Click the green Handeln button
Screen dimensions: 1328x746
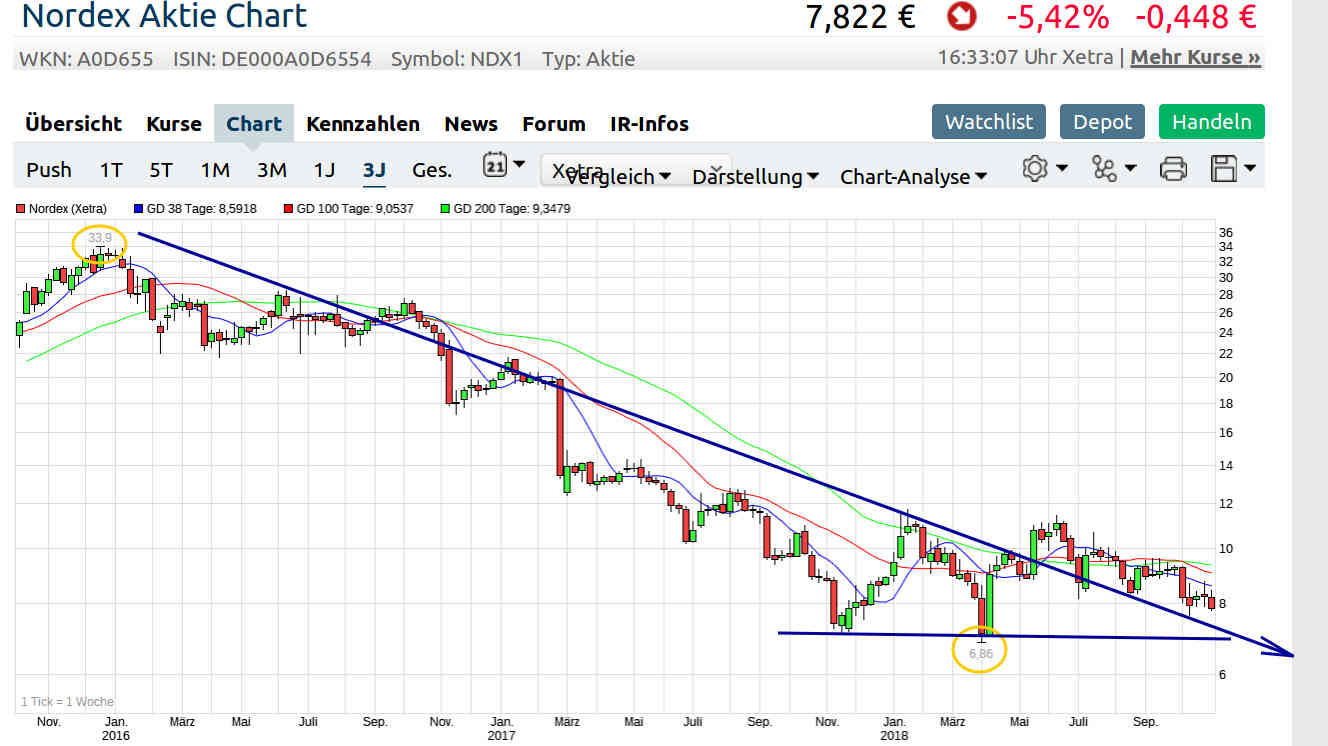pos(1212,122)
